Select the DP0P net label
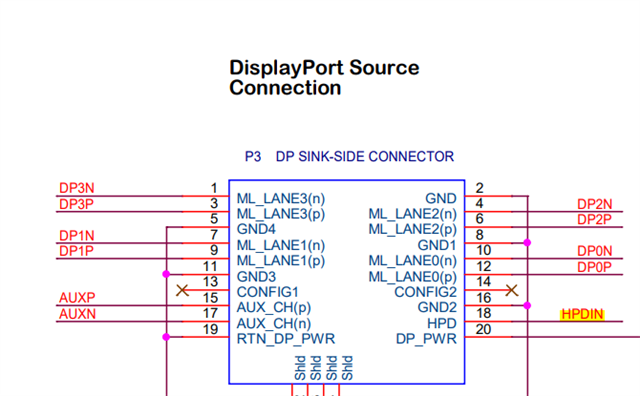The image size is (640, 396). [594, 267]
